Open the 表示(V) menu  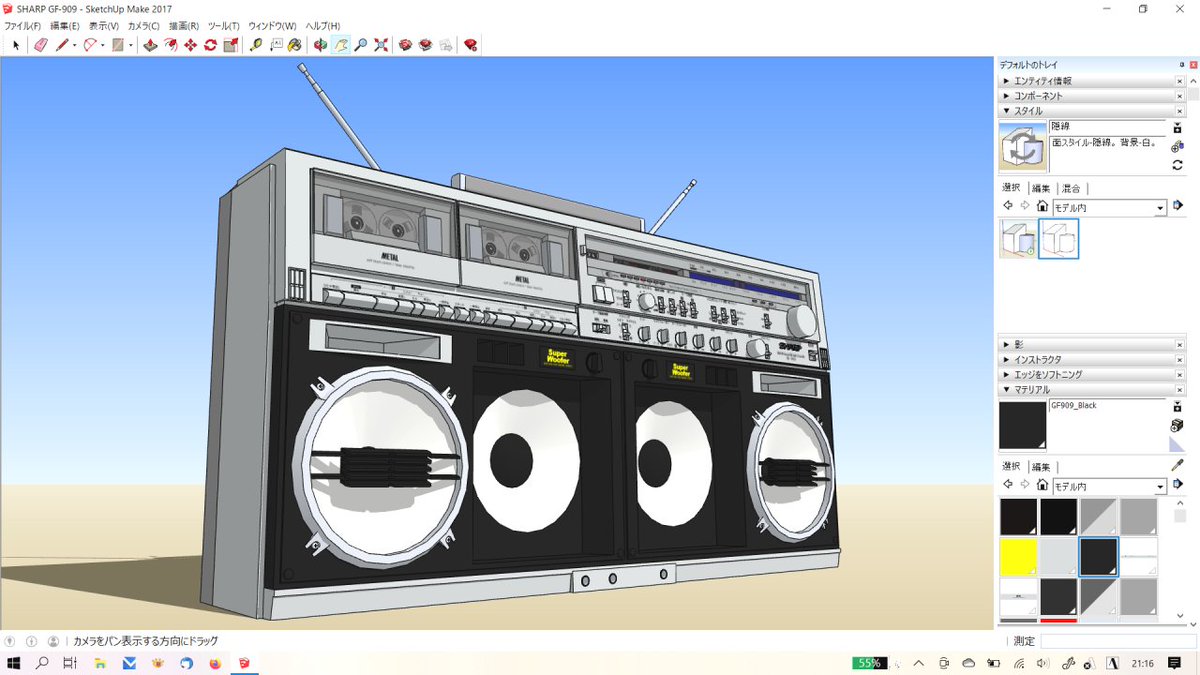(x=103, y=25)
